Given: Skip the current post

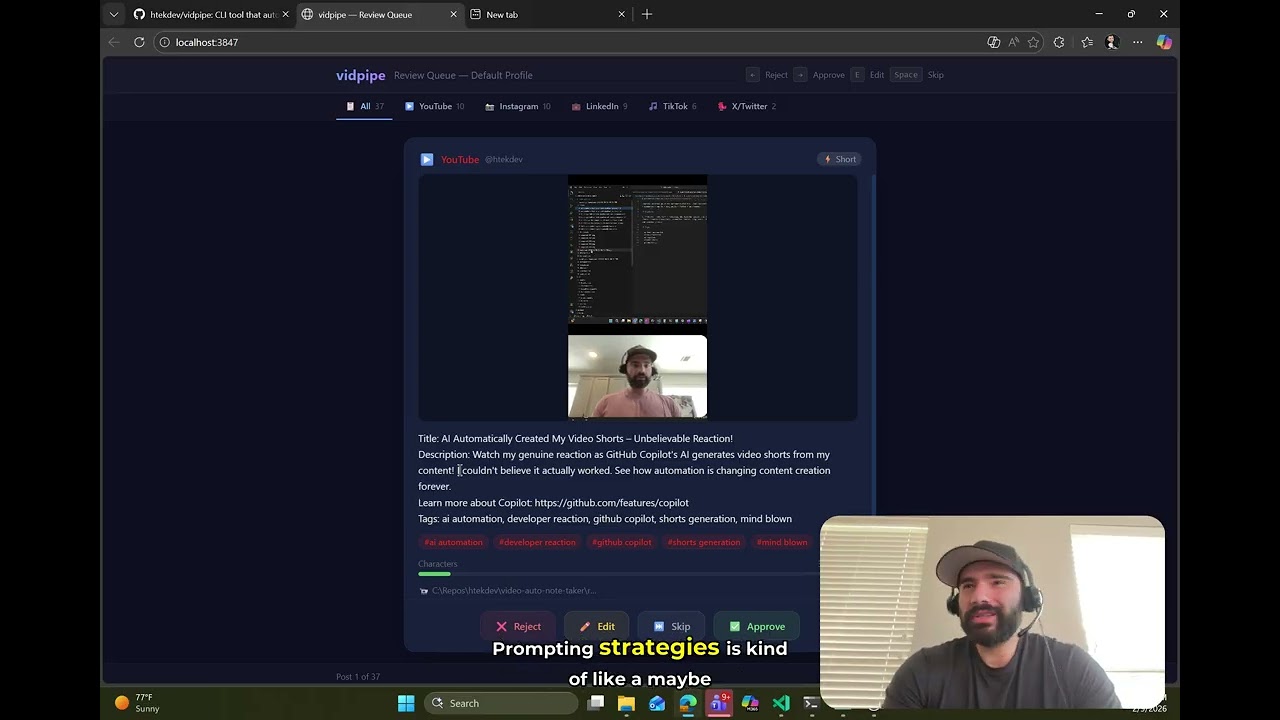Looking at the screenshot, I should [672, 626].
